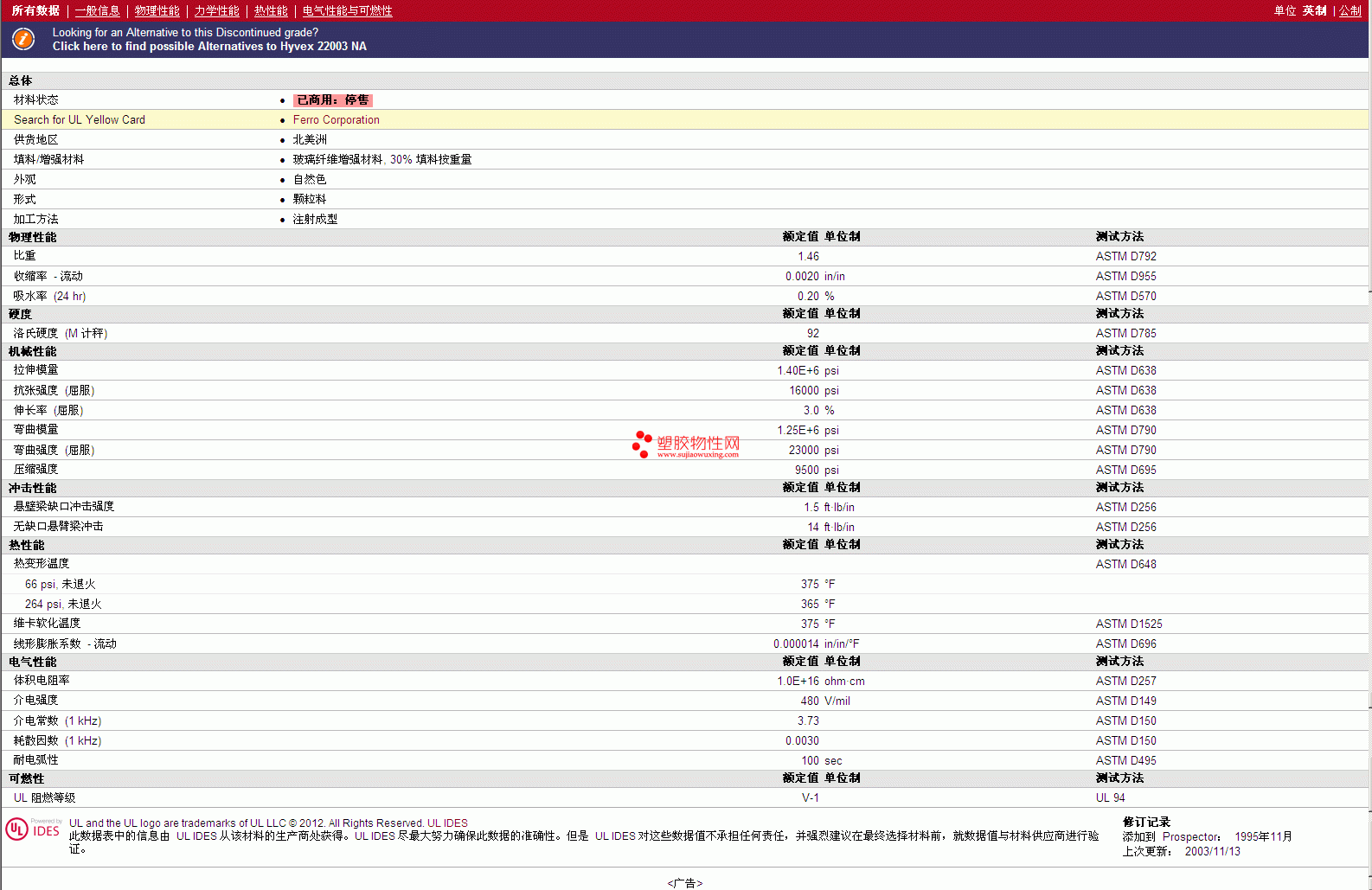Click 伸长率 (屈服) row label

click(x=48, y=411)
